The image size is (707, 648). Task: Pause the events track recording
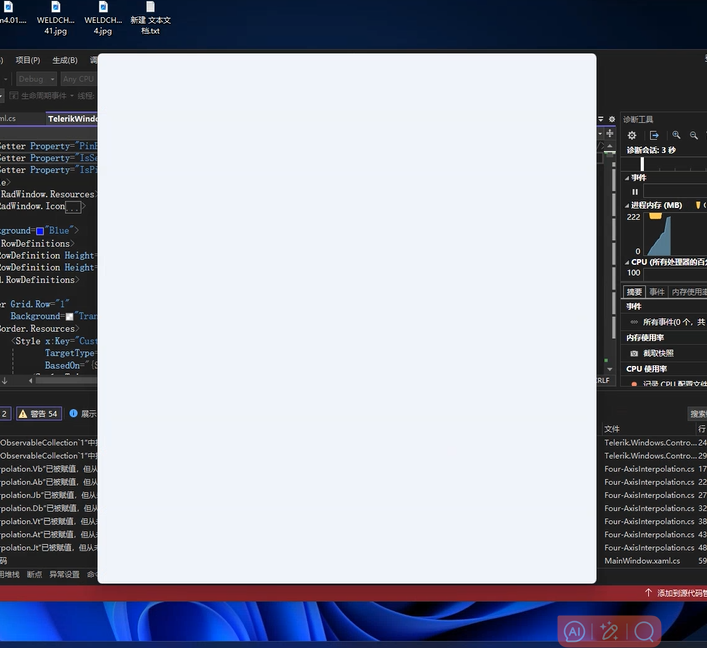pyautogui.click(x=635, y=191)
